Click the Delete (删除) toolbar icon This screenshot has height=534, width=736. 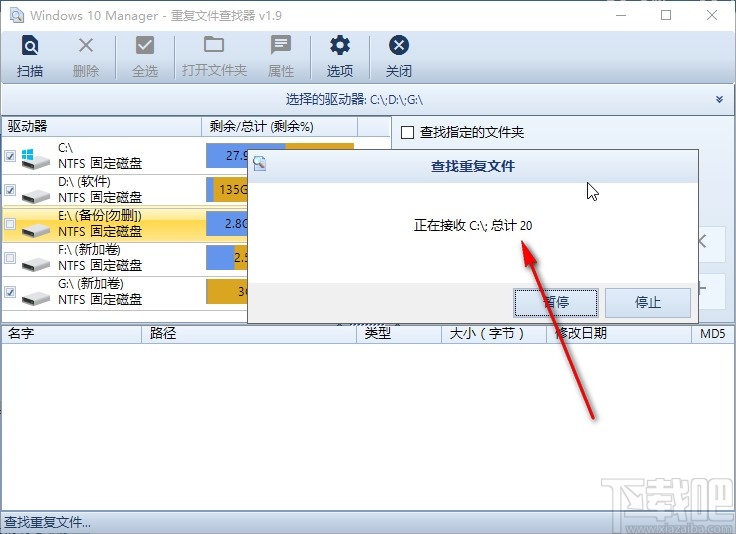coord(86,56)
